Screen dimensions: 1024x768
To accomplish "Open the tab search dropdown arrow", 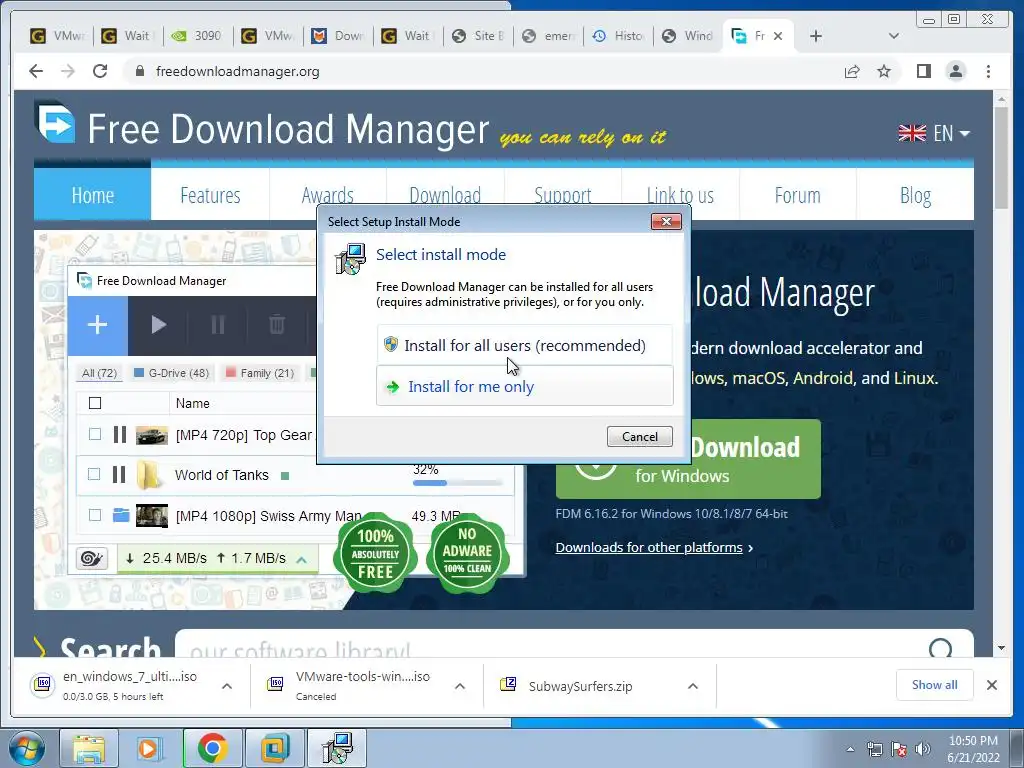I will [893, 36].
